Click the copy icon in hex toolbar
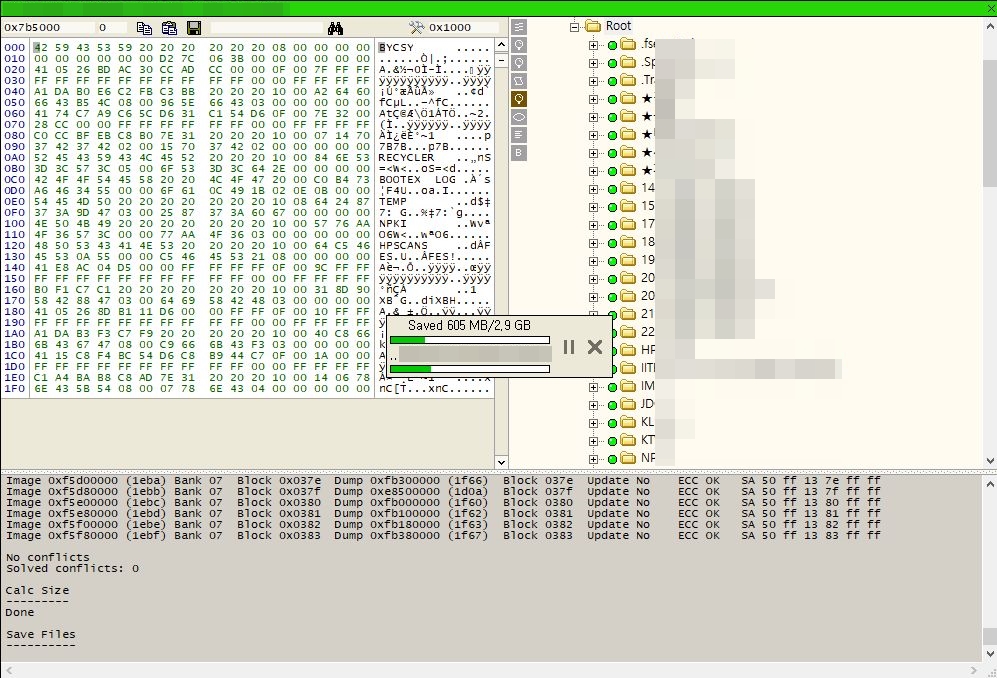The image size is (997, 678). click(x=145, y=28)
